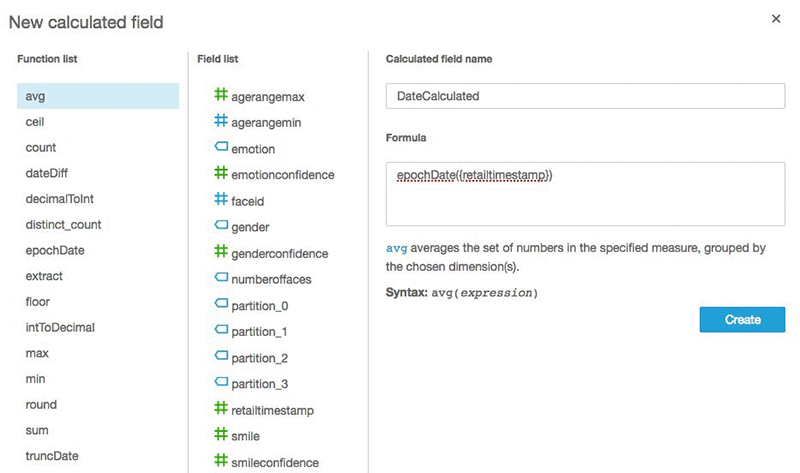Image resolution: width=800 pixels, height=473 pixels.
Task: Click the Calculated field name input
Action: (585, 96)
